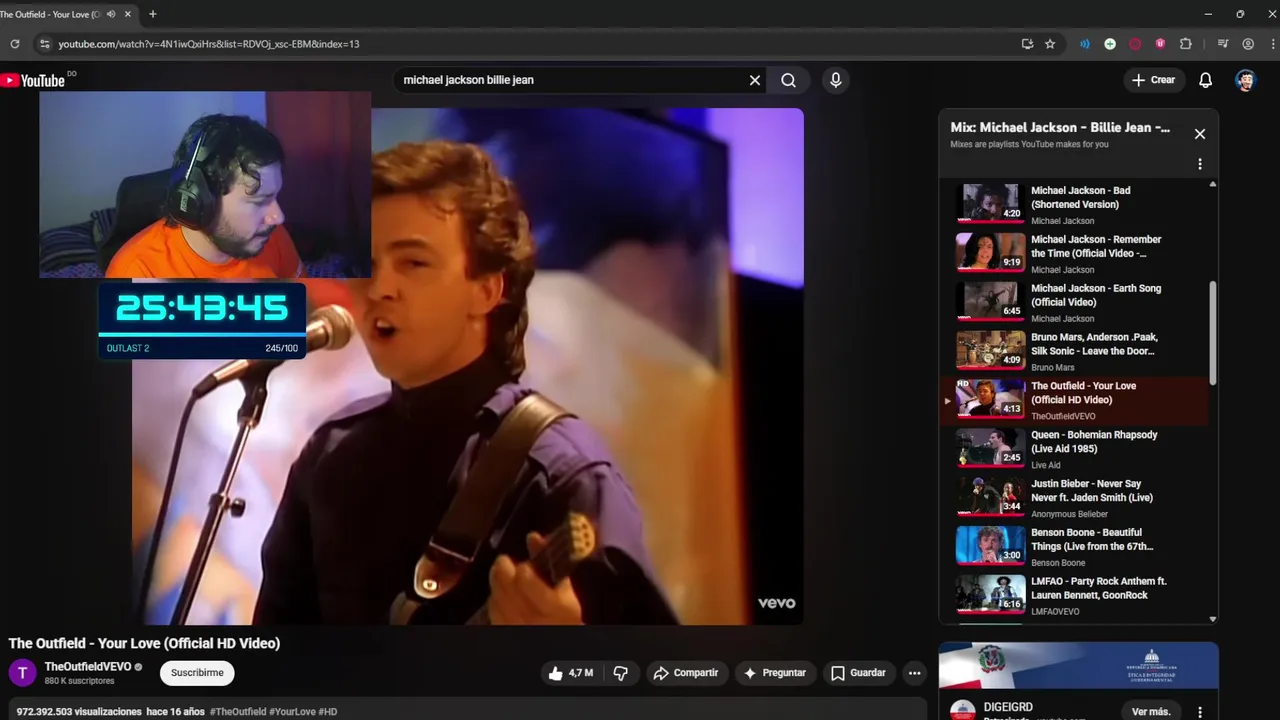Click the magnifying glass search button
The width and height of the screenshot is (1280, 720).
point(788,80)
